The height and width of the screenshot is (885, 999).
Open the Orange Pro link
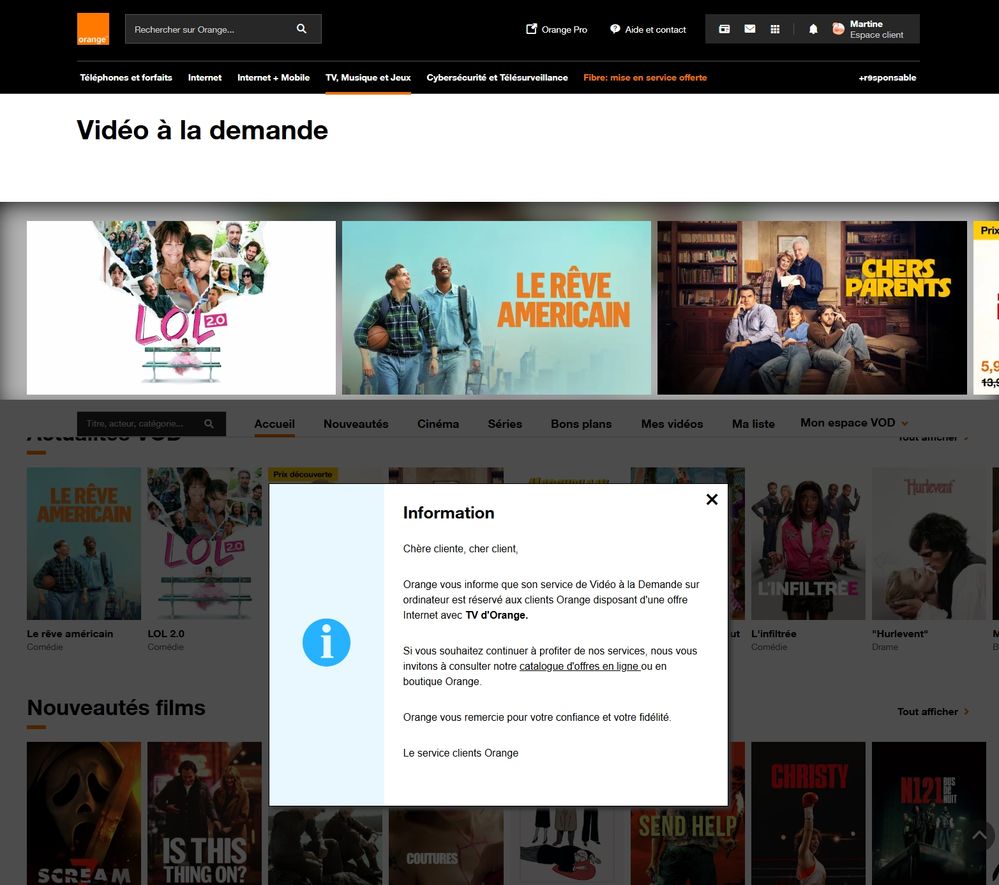point(556,29)
